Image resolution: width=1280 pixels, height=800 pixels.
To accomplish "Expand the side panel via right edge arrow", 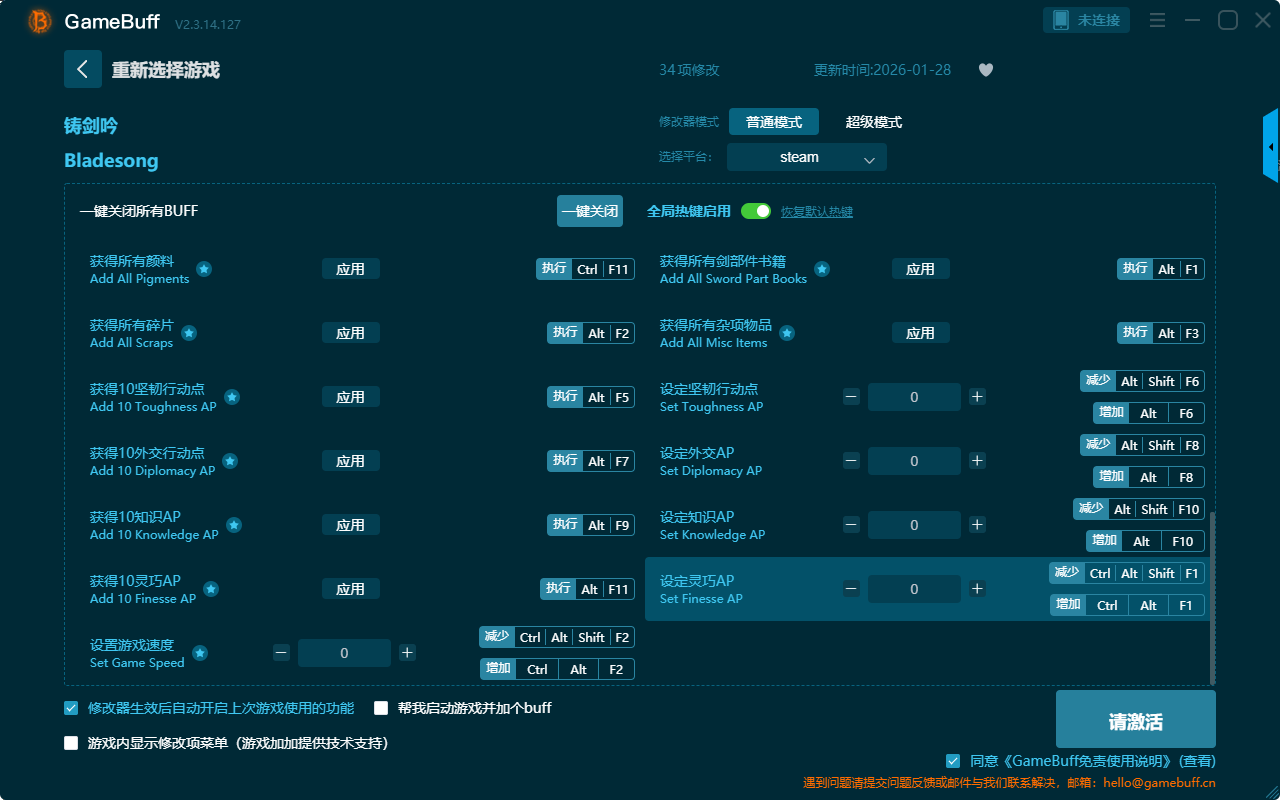I will (x=1270, y=146).
